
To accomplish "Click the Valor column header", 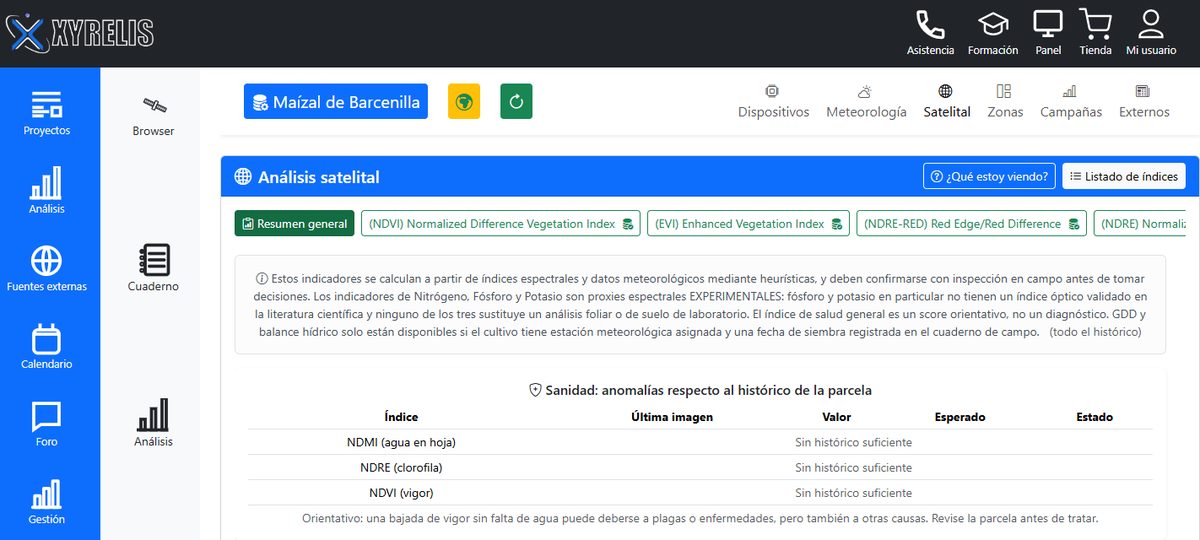I will click(837, 417).
